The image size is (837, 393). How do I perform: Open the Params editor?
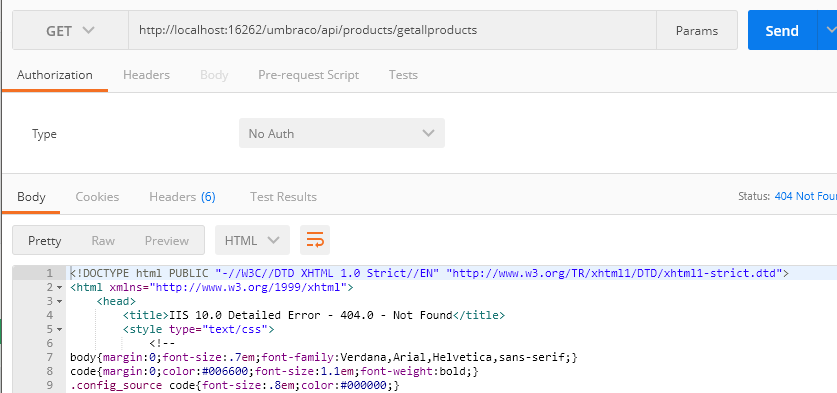coord(697,31)
